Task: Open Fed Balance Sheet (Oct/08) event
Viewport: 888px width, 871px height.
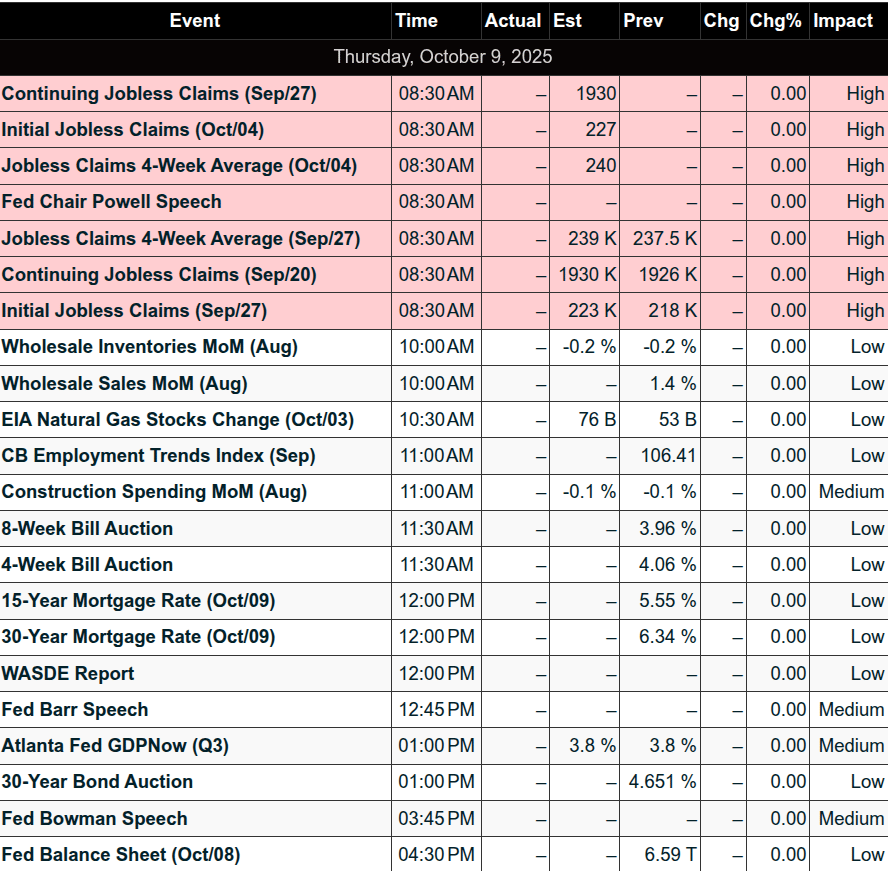Action: tap(121, 855)
